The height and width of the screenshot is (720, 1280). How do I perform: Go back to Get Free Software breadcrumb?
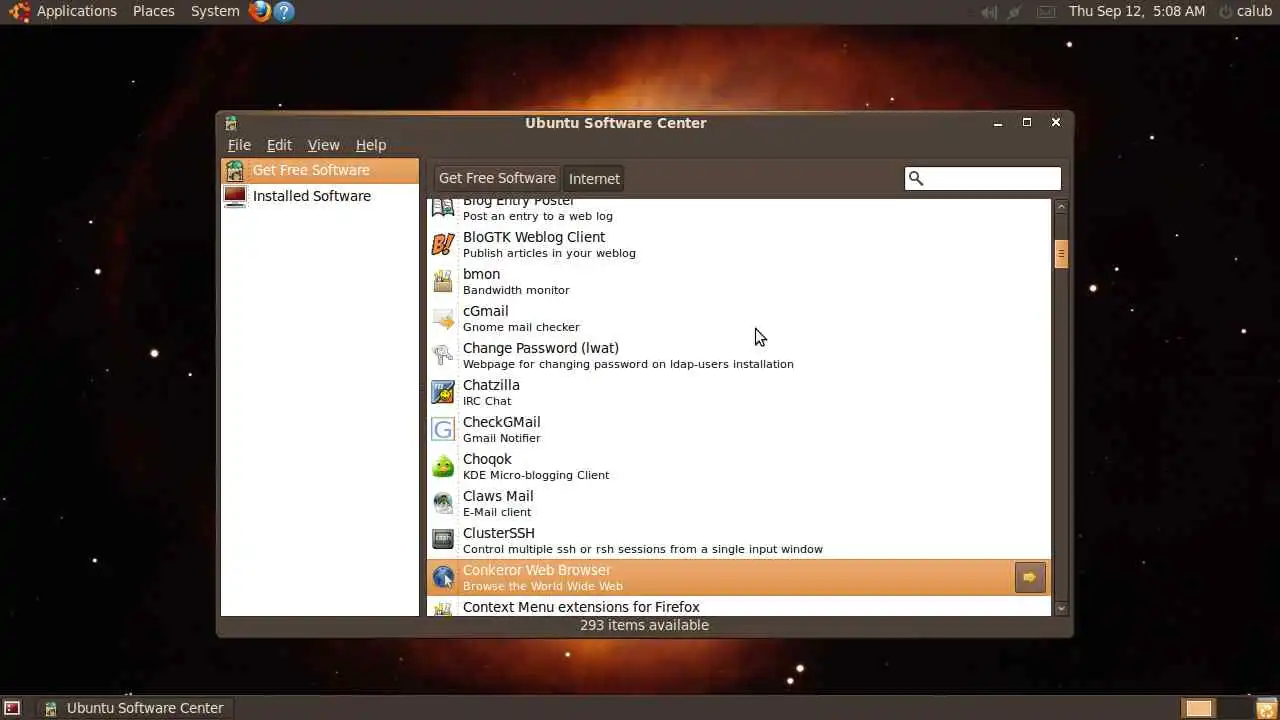coord(497,178)
